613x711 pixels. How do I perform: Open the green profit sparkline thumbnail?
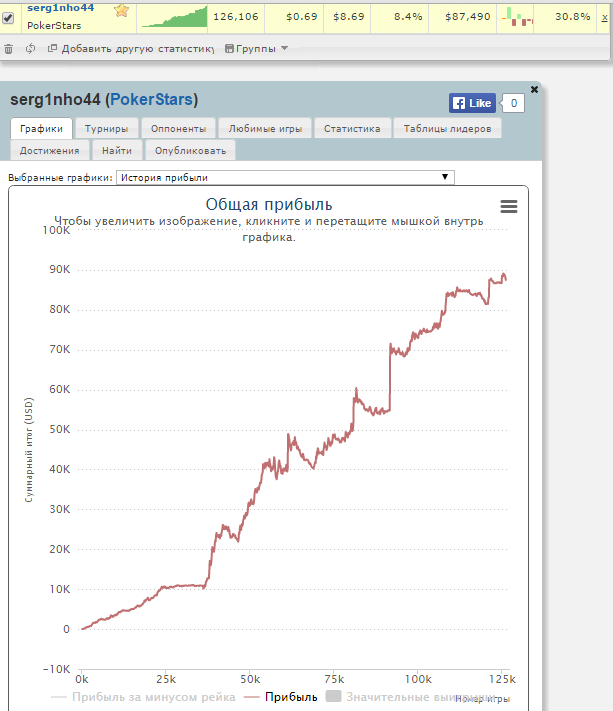(175, 17)
